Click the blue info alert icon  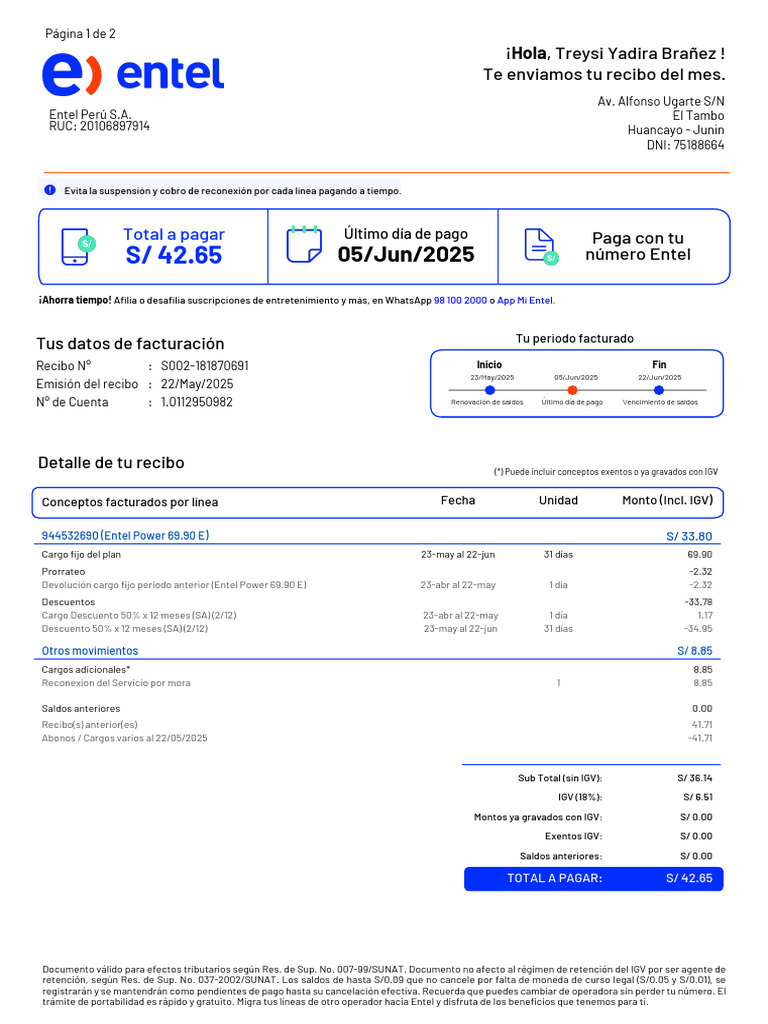[x=50, y=190]
